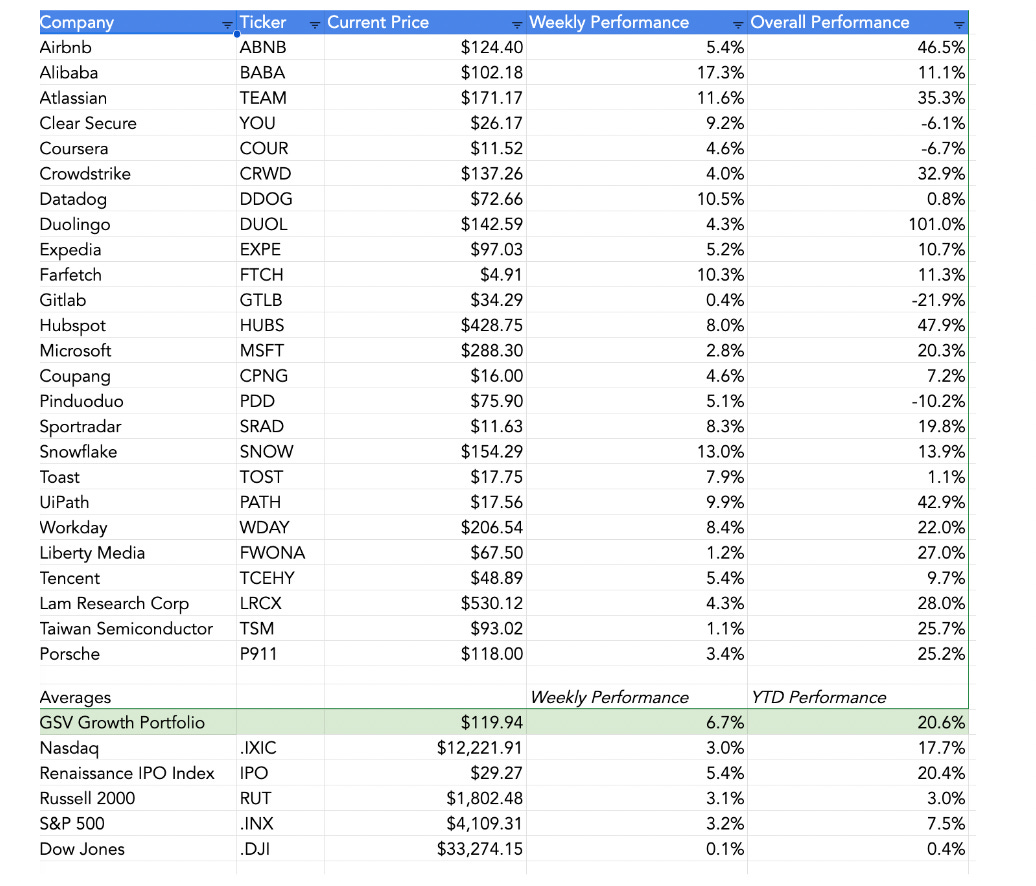Viewport: 1036px width, 886px height.
Task: Click the Crowdstrike company cell
Action: (137, 174)
